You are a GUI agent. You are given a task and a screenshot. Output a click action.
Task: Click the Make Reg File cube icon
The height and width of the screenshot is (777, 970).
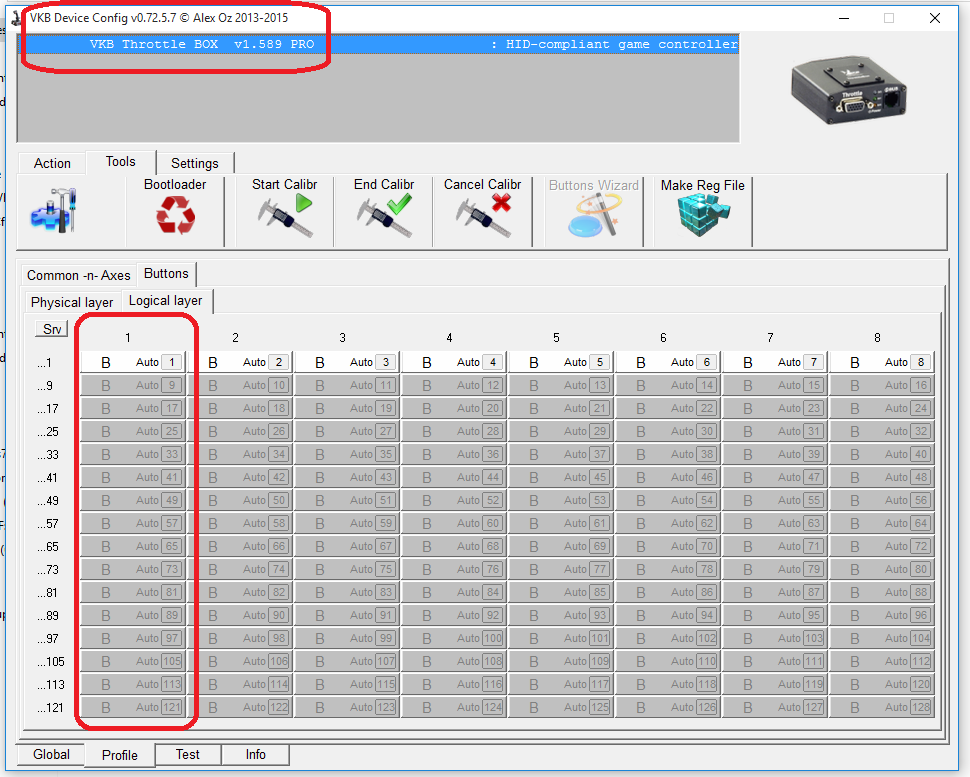click(703, 215)
